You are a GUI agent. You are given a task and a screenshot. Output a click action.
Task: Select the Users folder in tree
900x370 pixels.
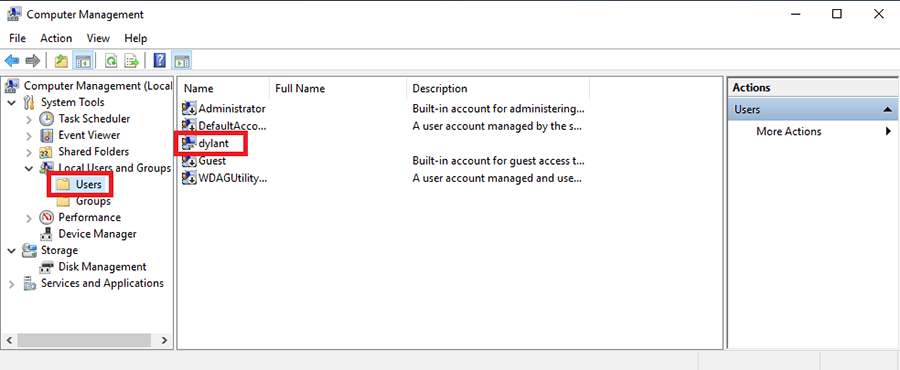pos(89,185)
